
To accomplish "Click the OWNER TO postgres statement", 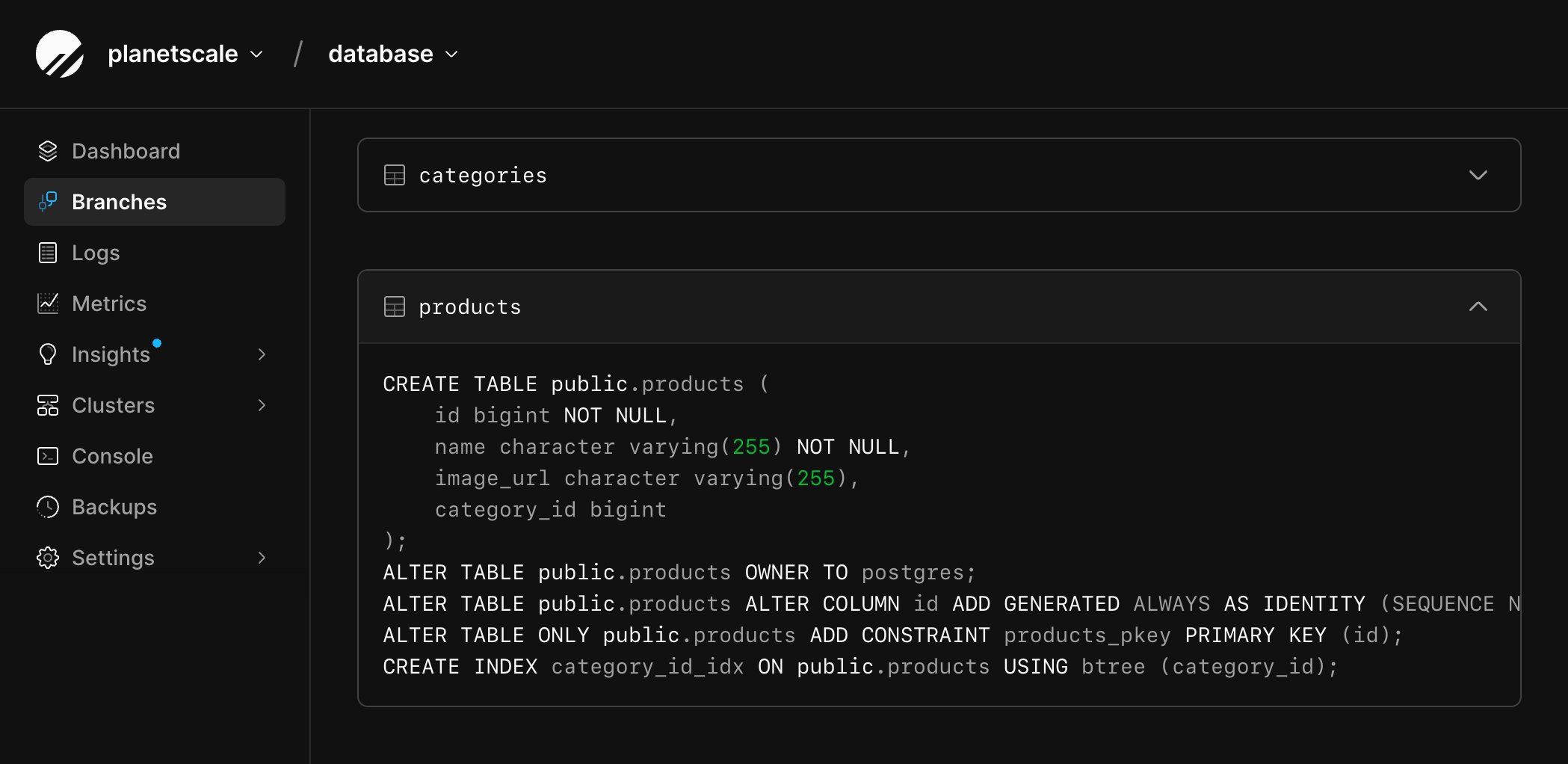I will 680,573.
